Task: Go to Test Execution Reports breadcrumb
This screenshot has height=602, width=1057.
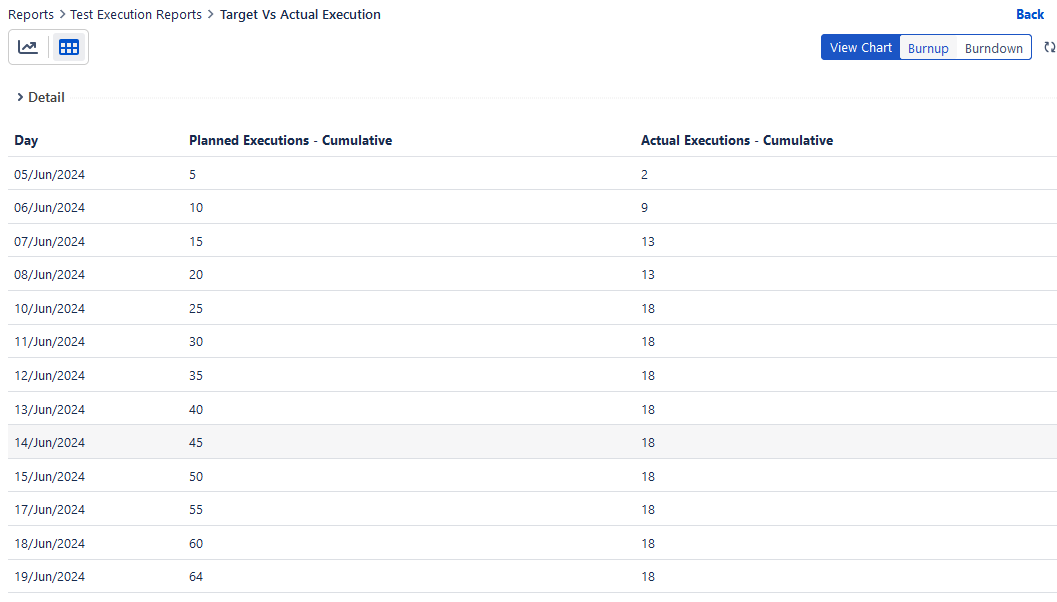Action: (x=136, y=14)
